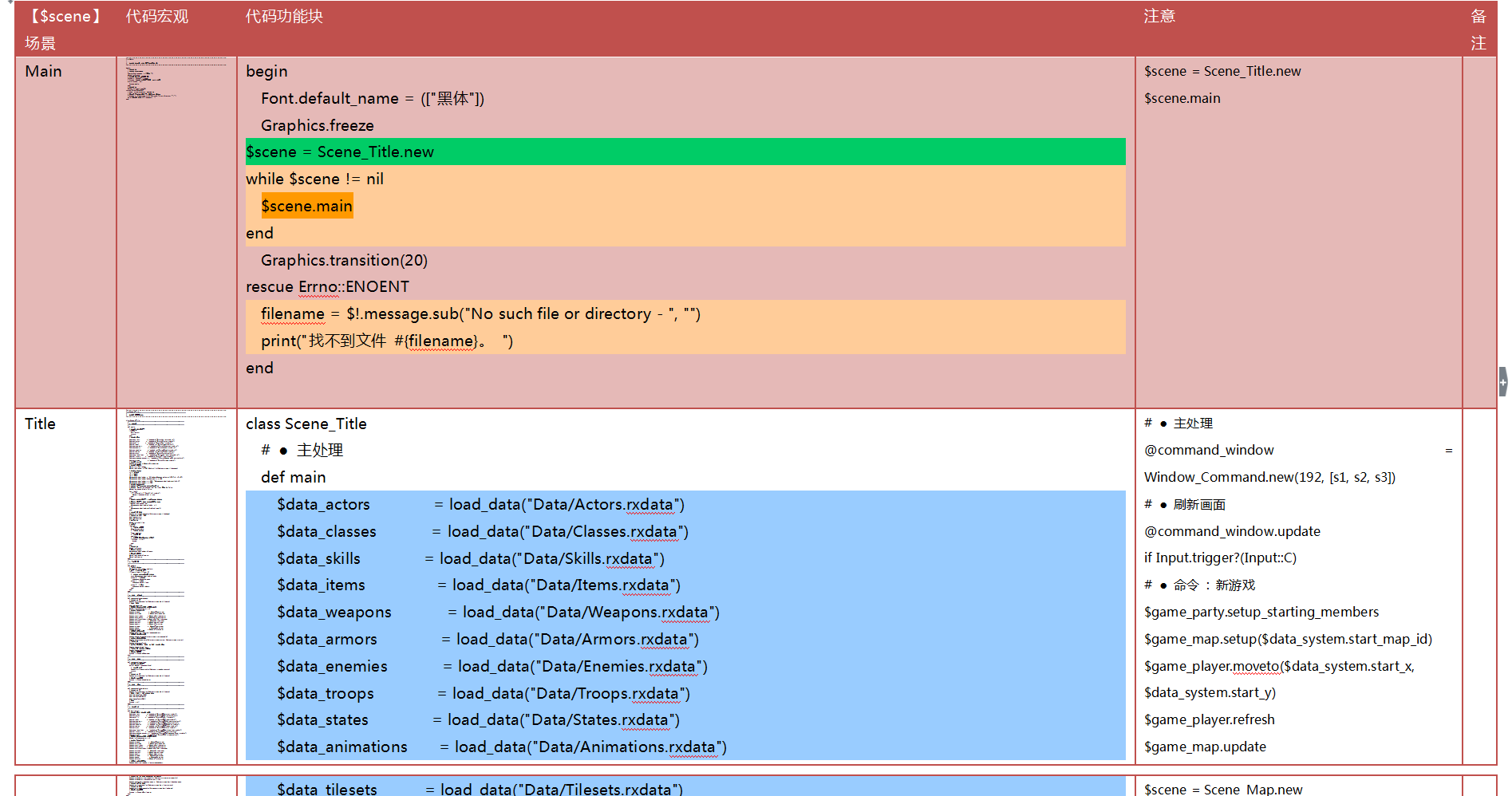Click the $data_armors load_data line
The image size is (1512, 796).
tap(488, 639)
